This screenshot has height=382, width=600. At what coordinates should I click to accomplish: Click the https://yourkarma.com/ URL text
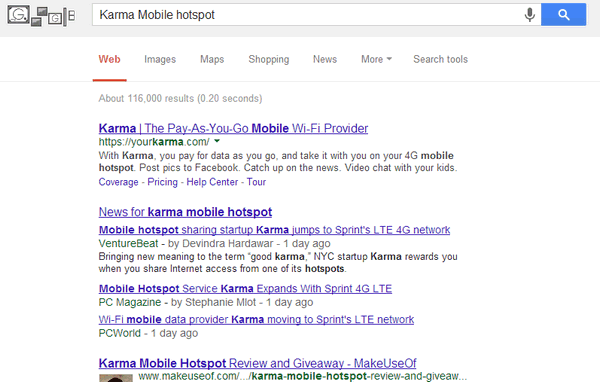point(154,142)
